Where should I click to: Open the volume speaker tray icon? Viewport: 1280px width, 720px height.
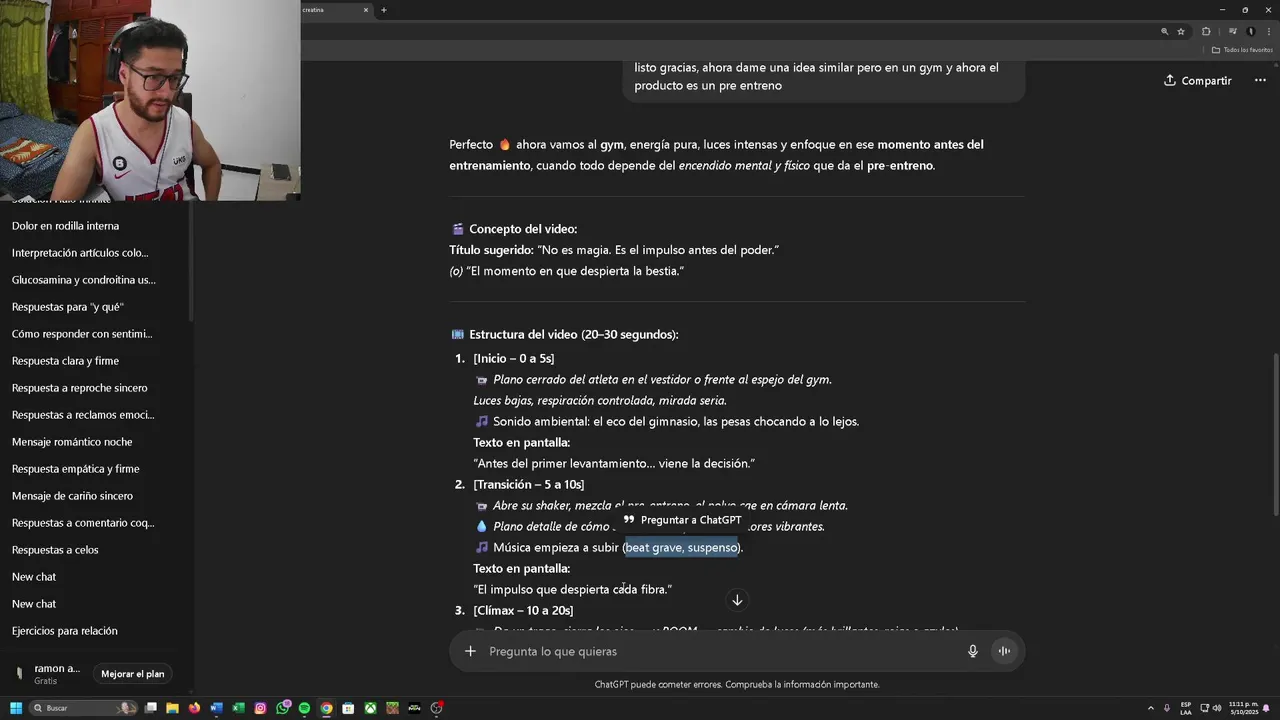(x=1217, y=708)
